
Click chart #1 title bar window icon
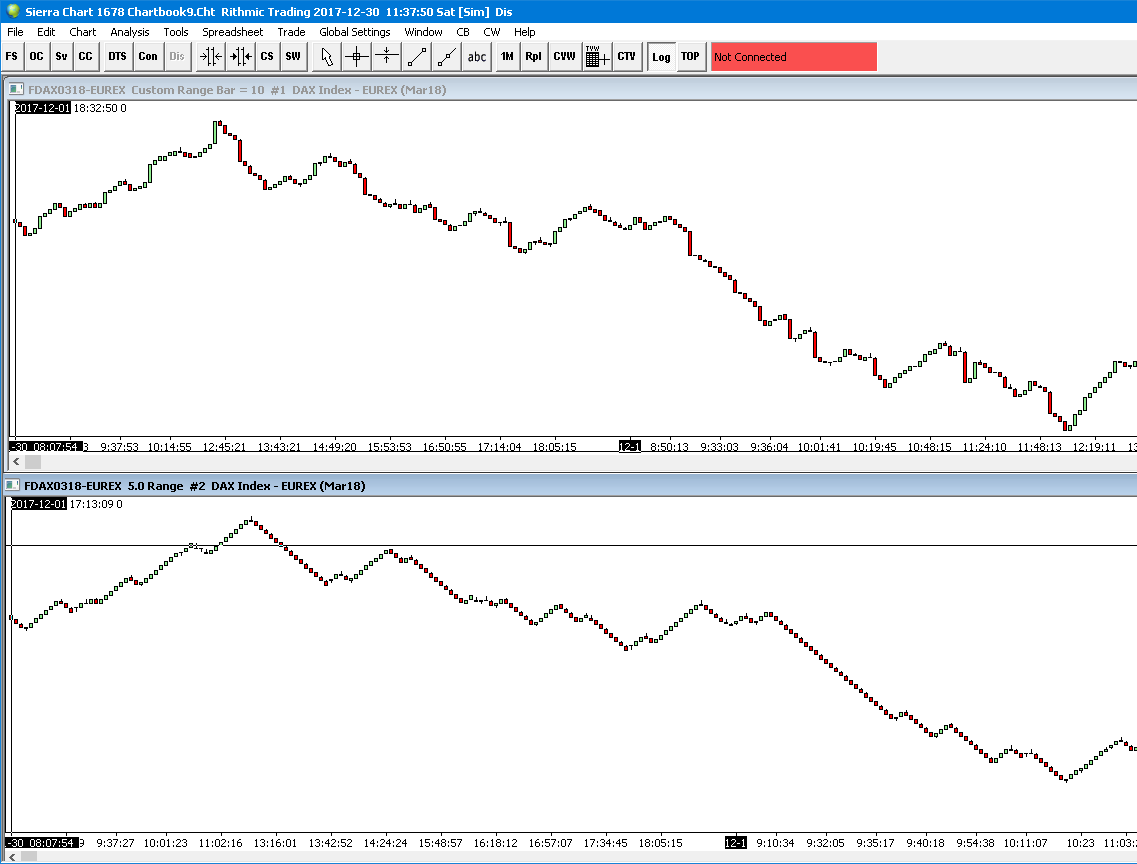(16, 89)
